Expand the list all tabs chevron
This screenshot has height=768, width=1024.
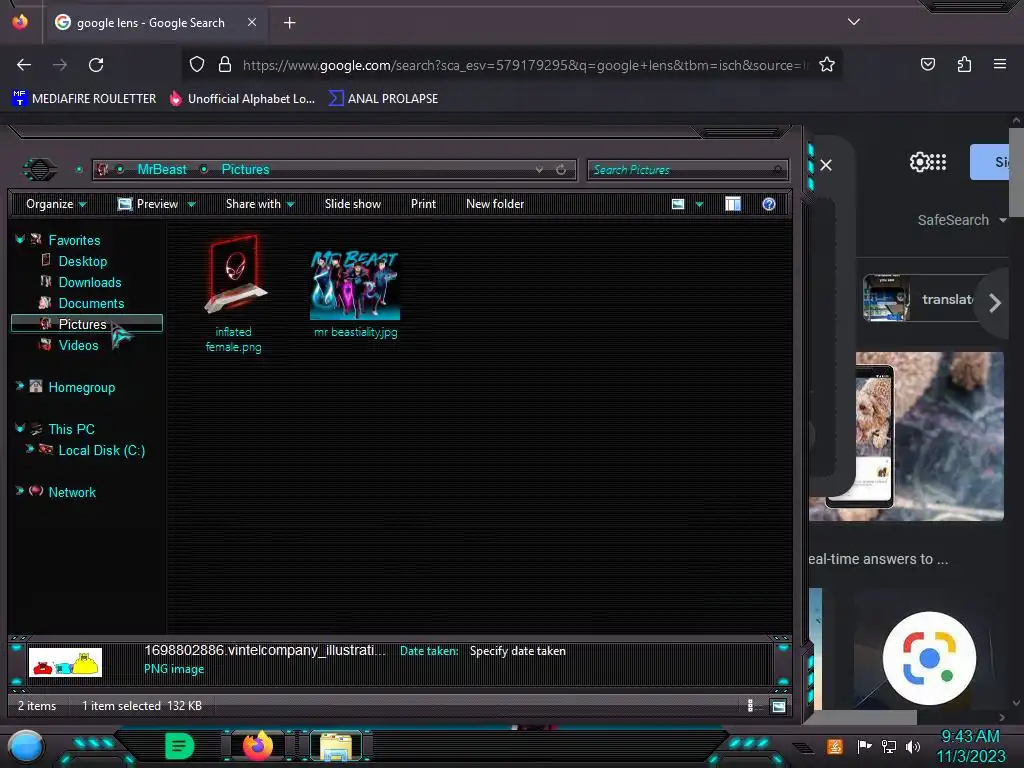tap(854, 22)
